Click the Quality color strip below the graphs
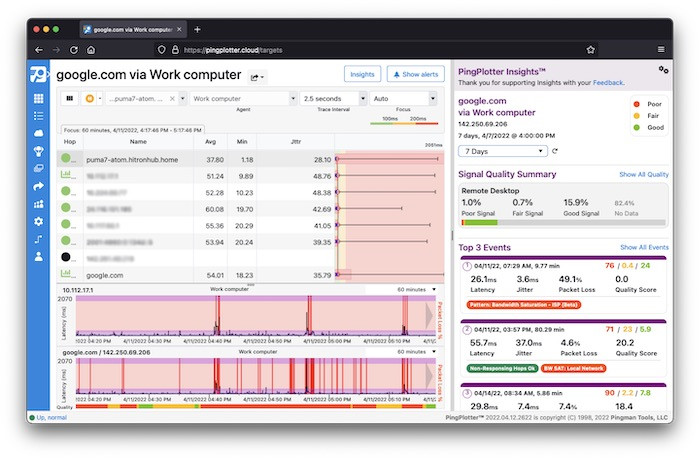 pyautogui.click(x=256, y=407)
